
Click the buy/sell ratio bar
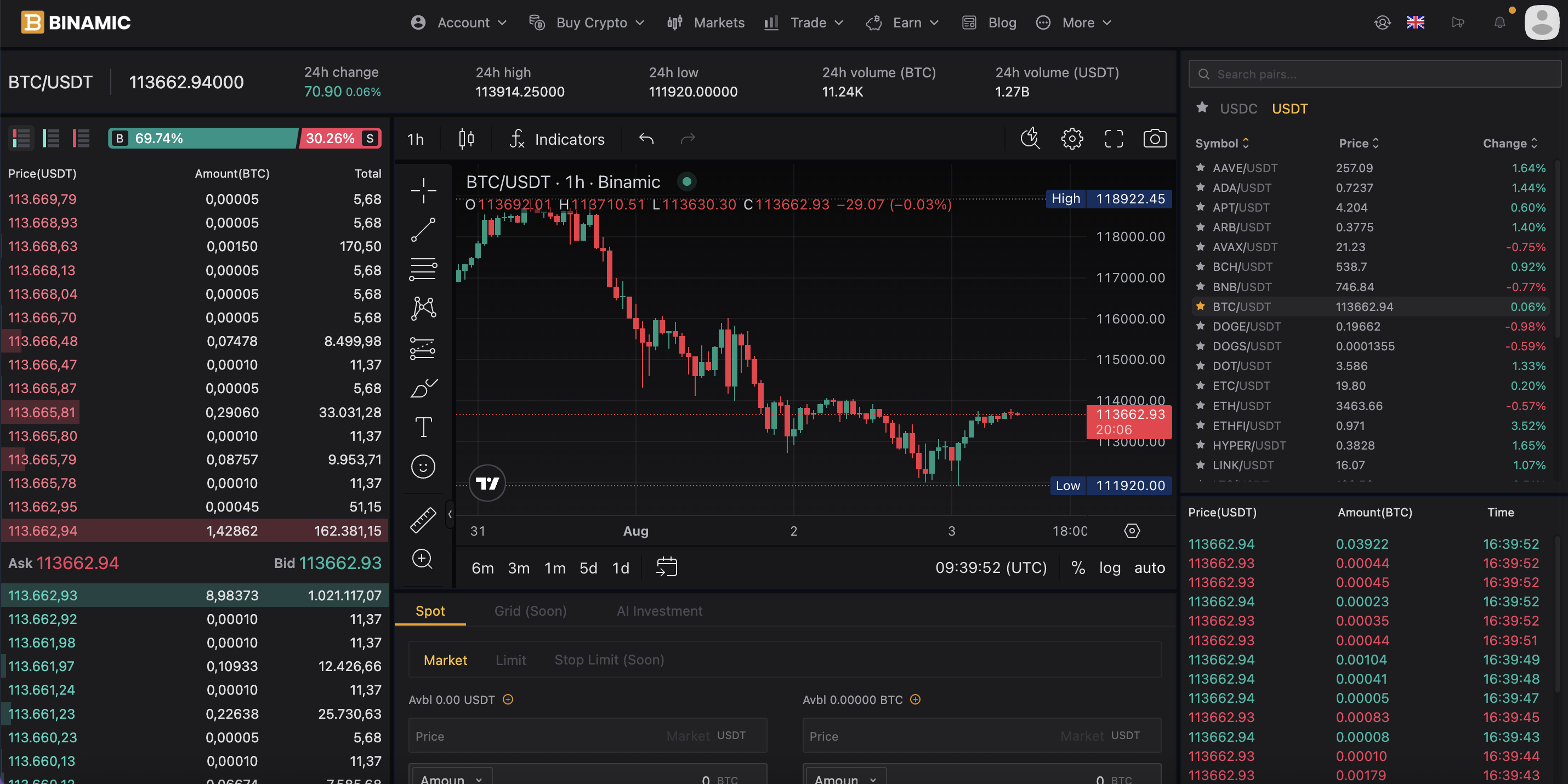click(x=245, y=138)
